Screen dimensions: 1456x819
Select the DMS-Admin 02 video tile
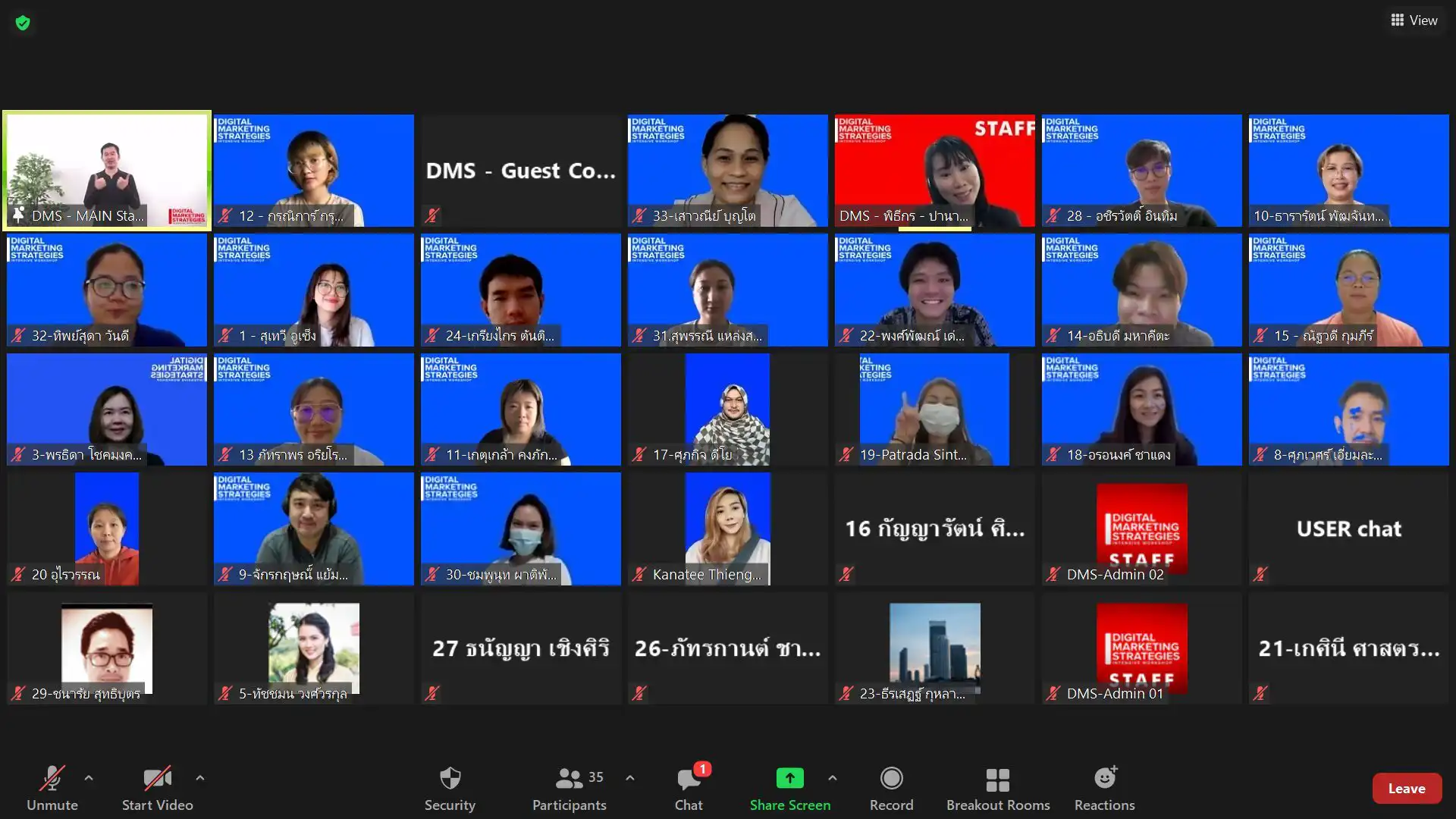click(x=1141, y=529)
